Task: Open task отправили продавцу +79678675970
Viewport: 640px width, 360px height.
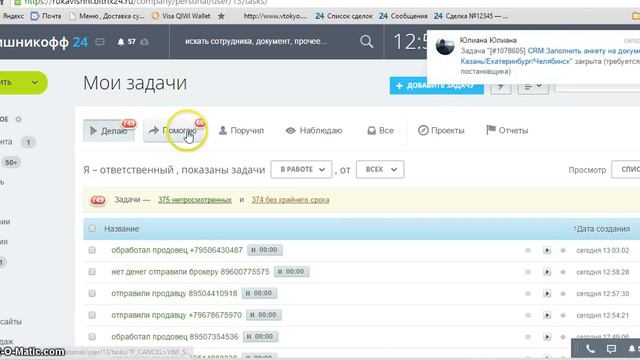Action: point(176,315)
